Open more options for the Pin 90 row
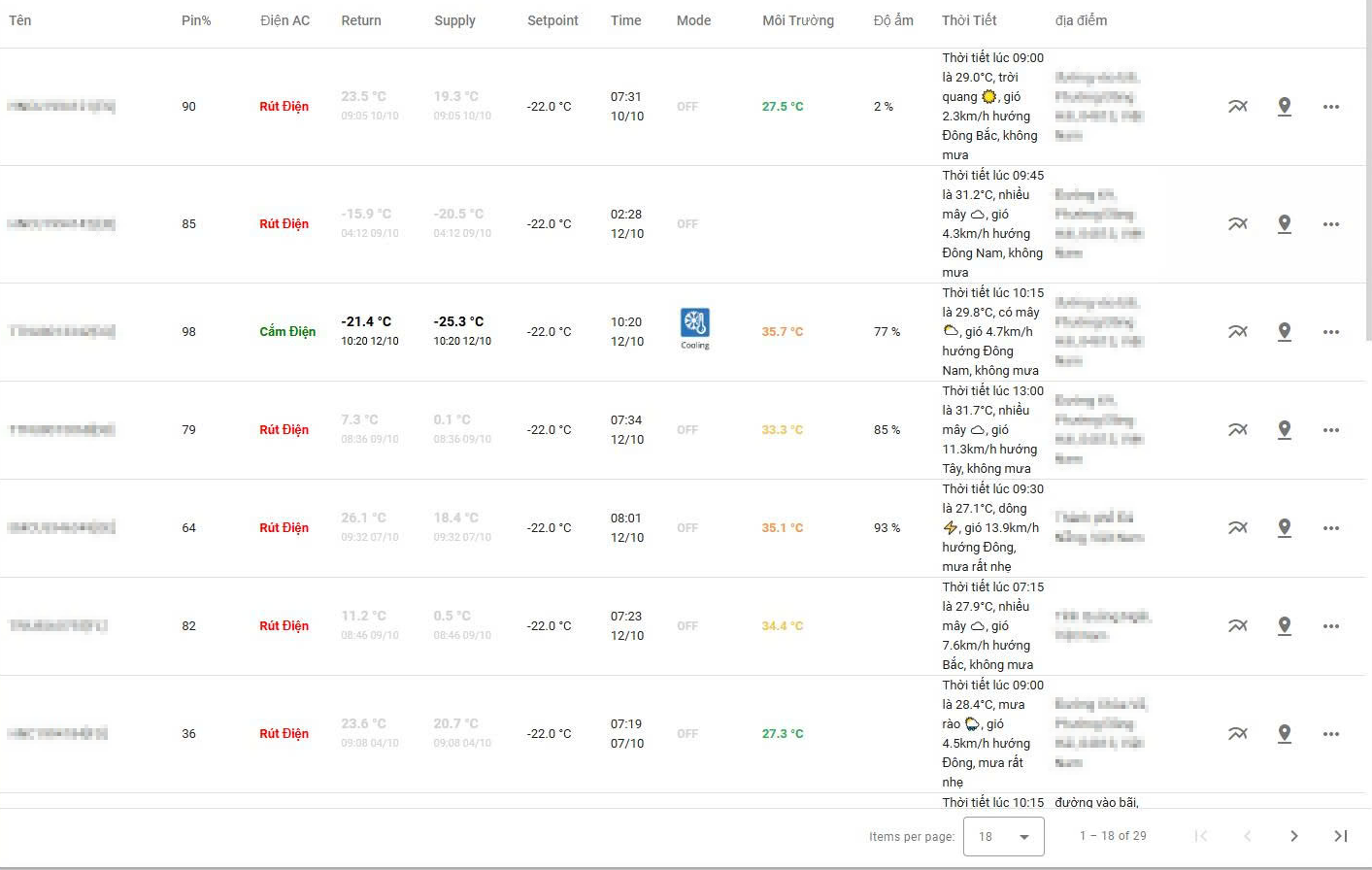 [x=1330, y=107]
